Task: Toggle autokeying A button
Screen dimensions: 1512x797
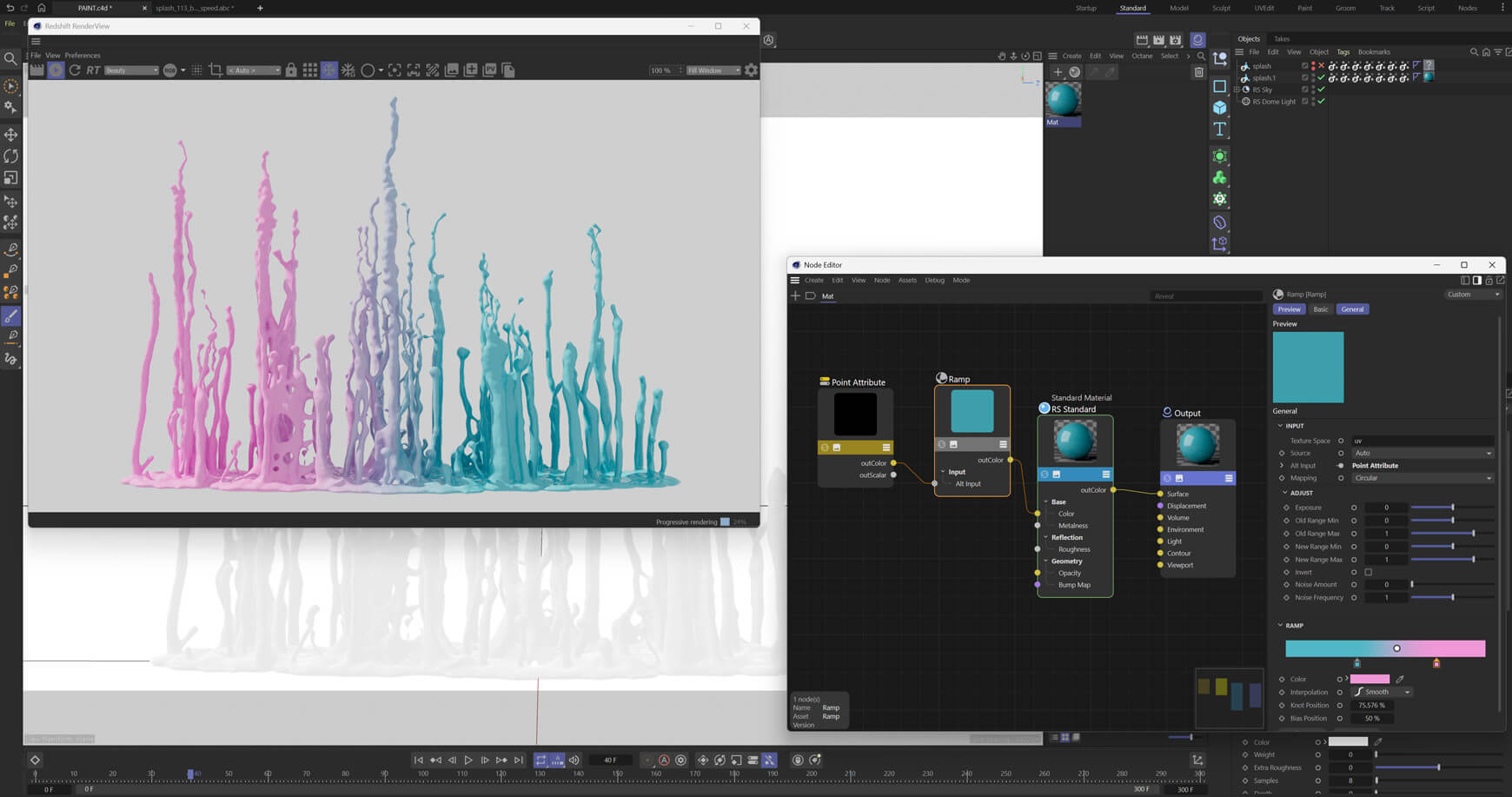Action: coord(664,760)
